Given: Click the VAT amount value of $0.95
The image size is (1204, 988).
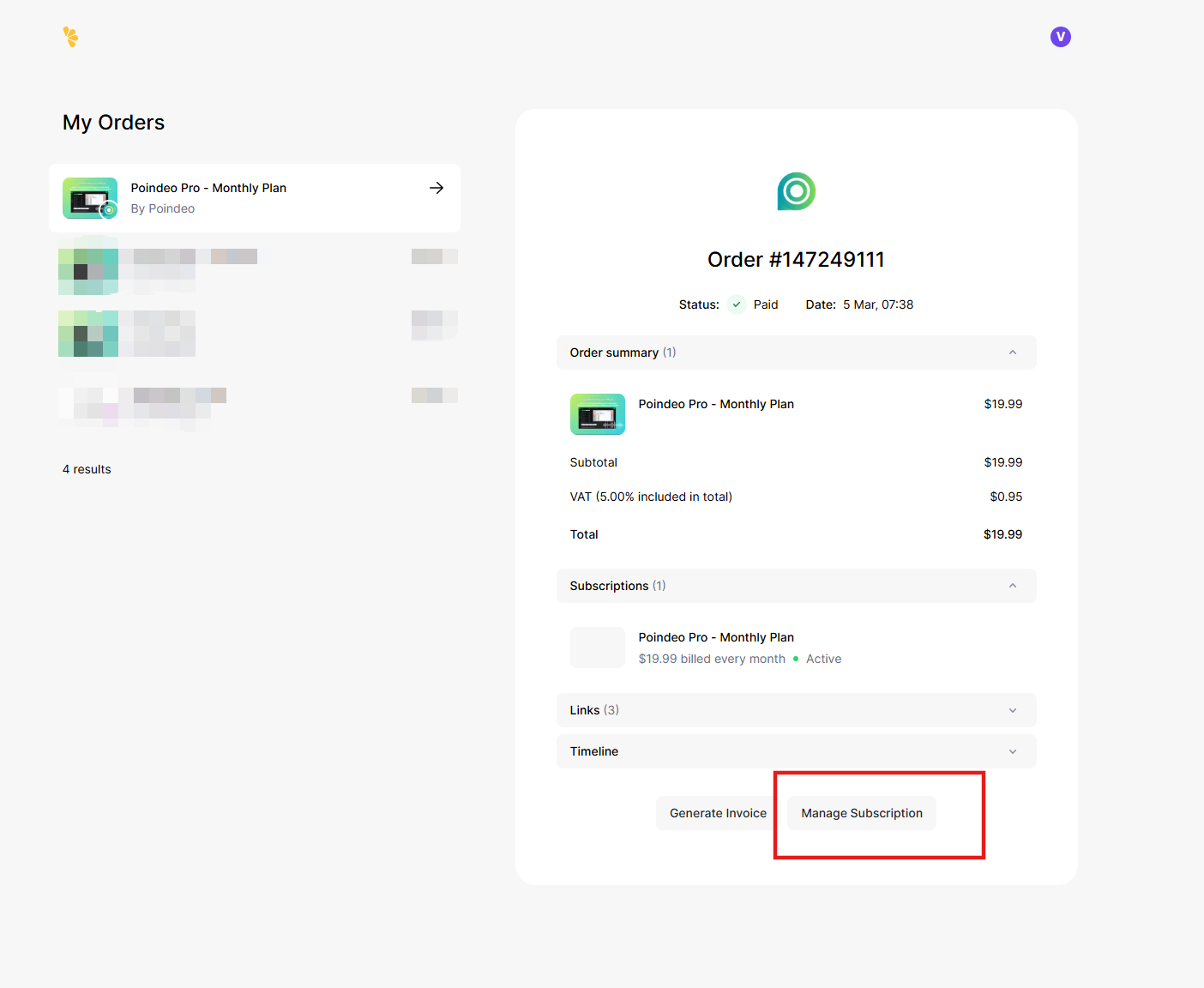Looking at the screenshot, I should [x=1006, y=496].
